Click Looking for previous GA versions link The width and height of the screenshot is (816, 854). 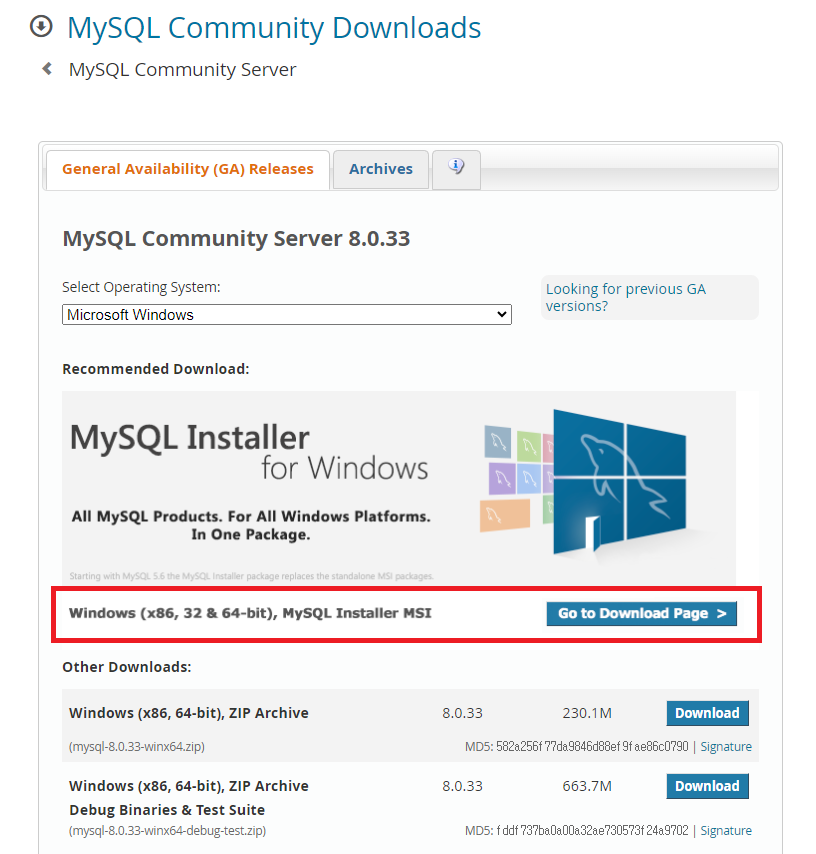pyautogui.click(x=626, y=297)
